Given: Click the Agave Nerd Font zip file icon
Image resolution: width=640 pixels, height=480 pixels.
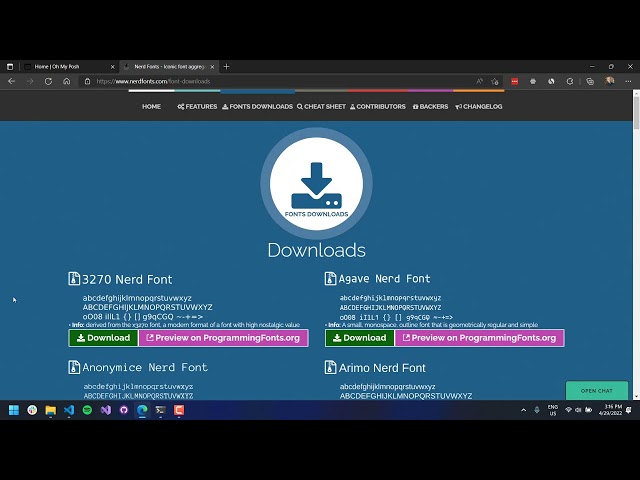Looking at the screenshot, I should [330, 279].
